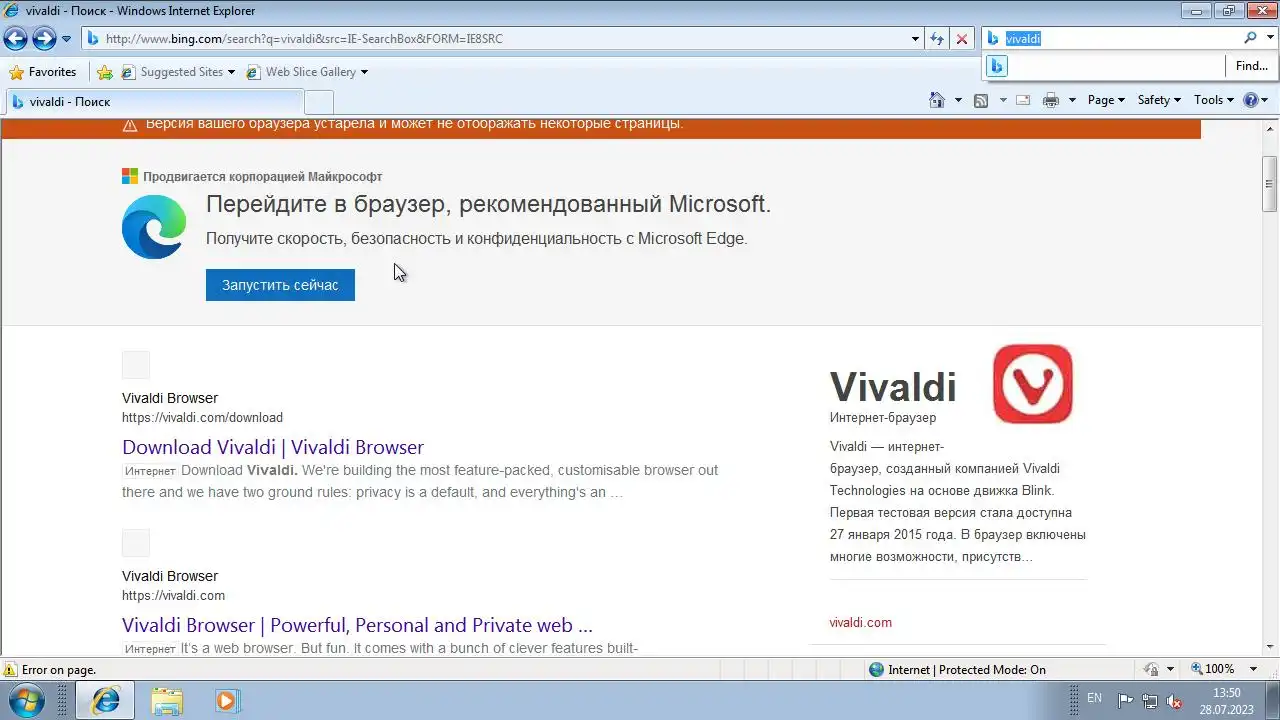The image size is (1280, 720).
Task: Click the muted volume speaker tray icon
Action: [x=1175, y=701]
